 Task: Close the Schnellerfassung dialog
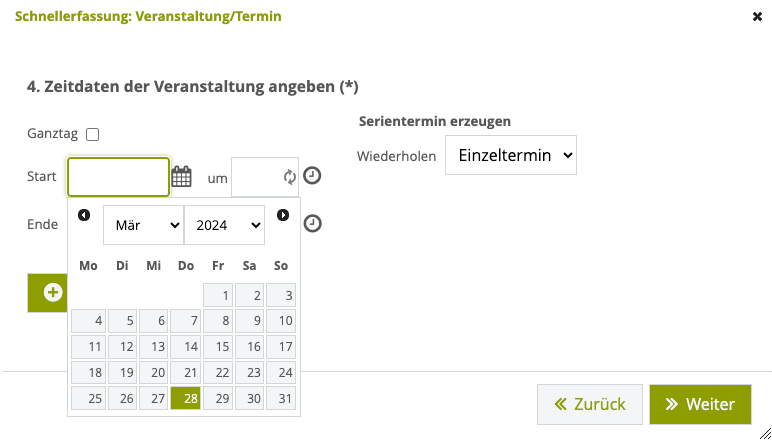(x=757, y=17)
